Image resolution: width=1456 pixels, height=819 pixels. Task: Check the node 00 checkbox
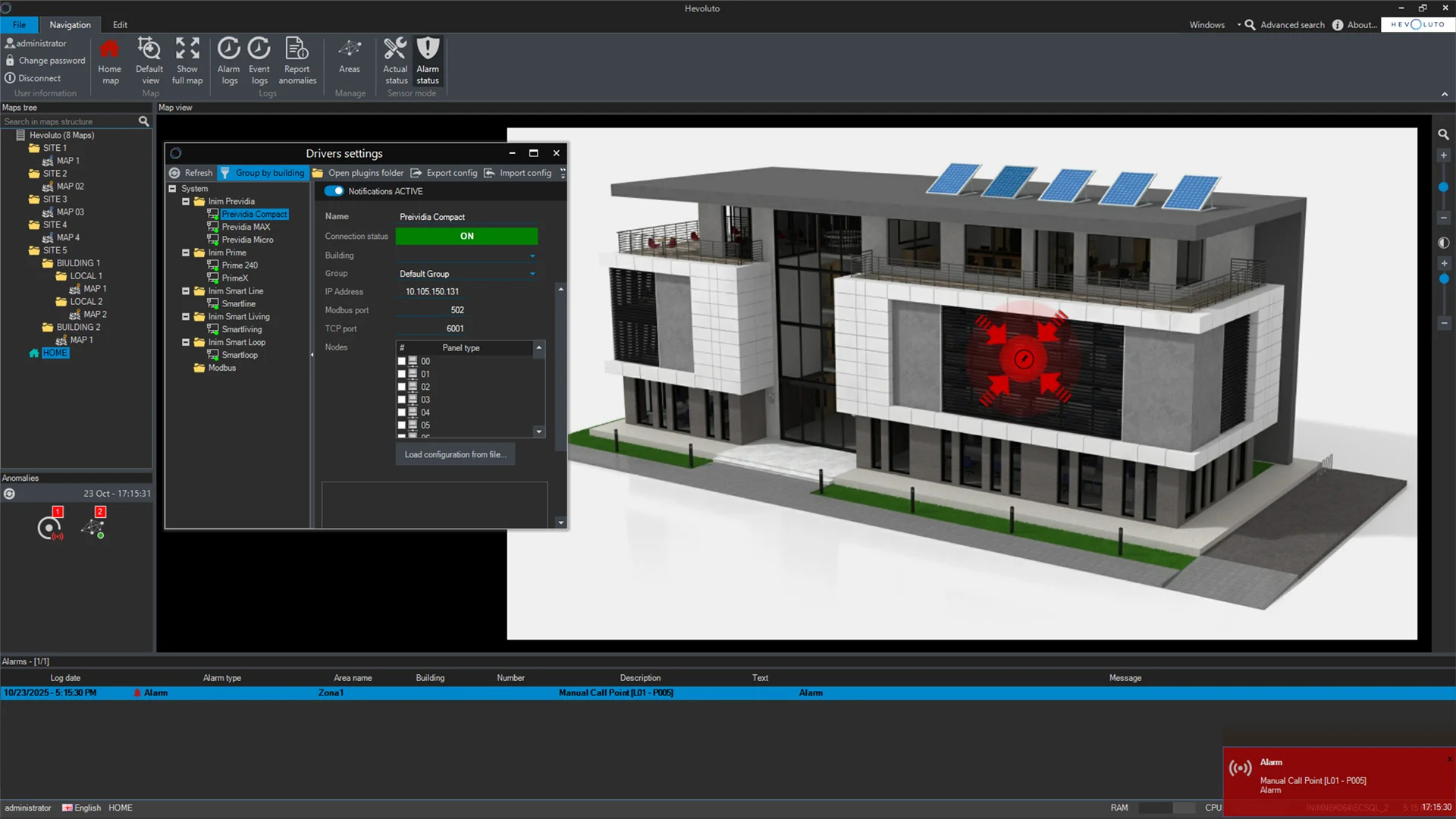click(x=402, y=362)
